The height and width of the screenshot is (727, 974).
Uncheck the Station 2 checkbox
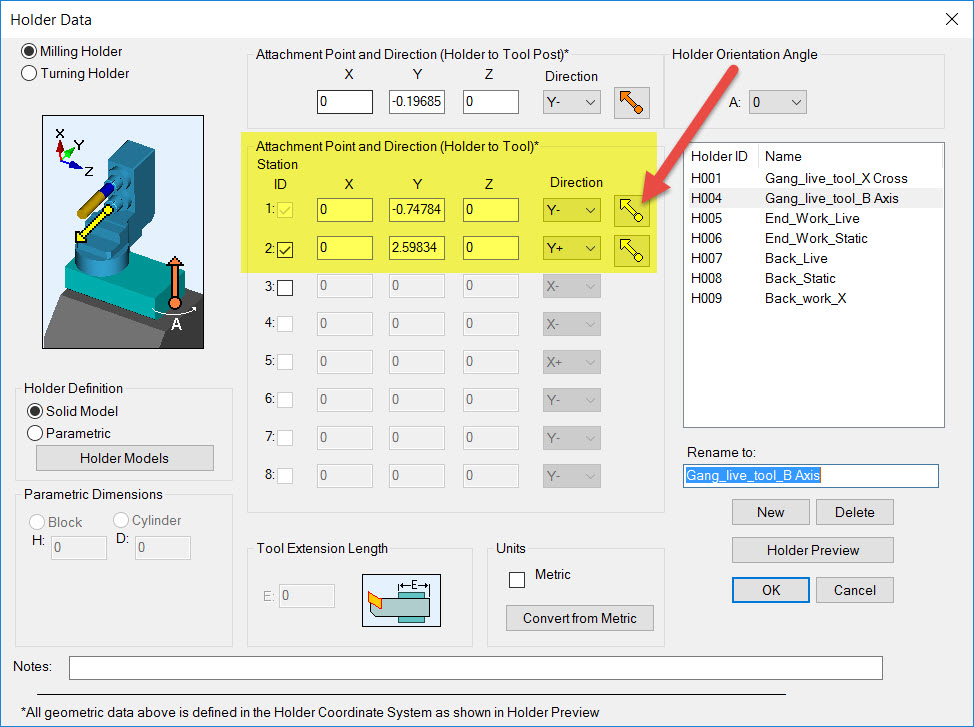pyautogui.click(x=286, y=247)
